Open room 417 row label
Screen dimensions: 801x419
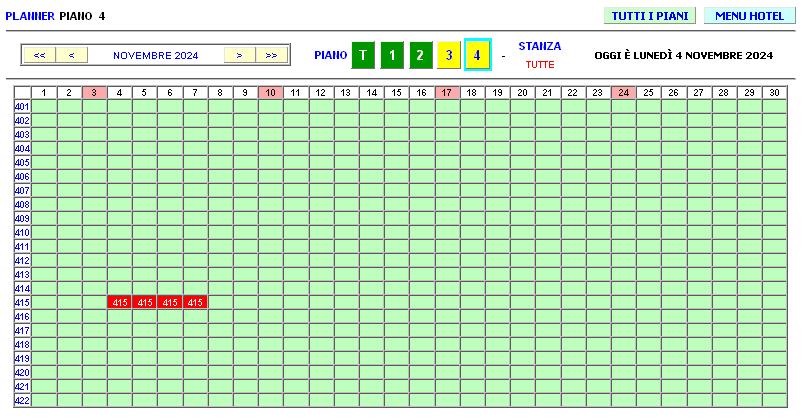point(22,331)
